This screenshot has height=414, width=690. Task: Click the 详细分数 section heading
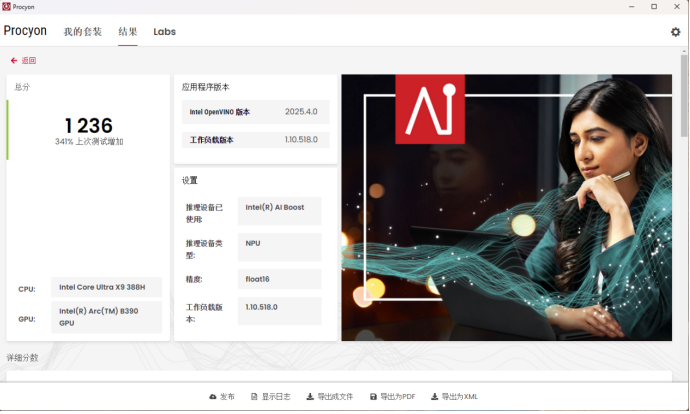[22, 357]
